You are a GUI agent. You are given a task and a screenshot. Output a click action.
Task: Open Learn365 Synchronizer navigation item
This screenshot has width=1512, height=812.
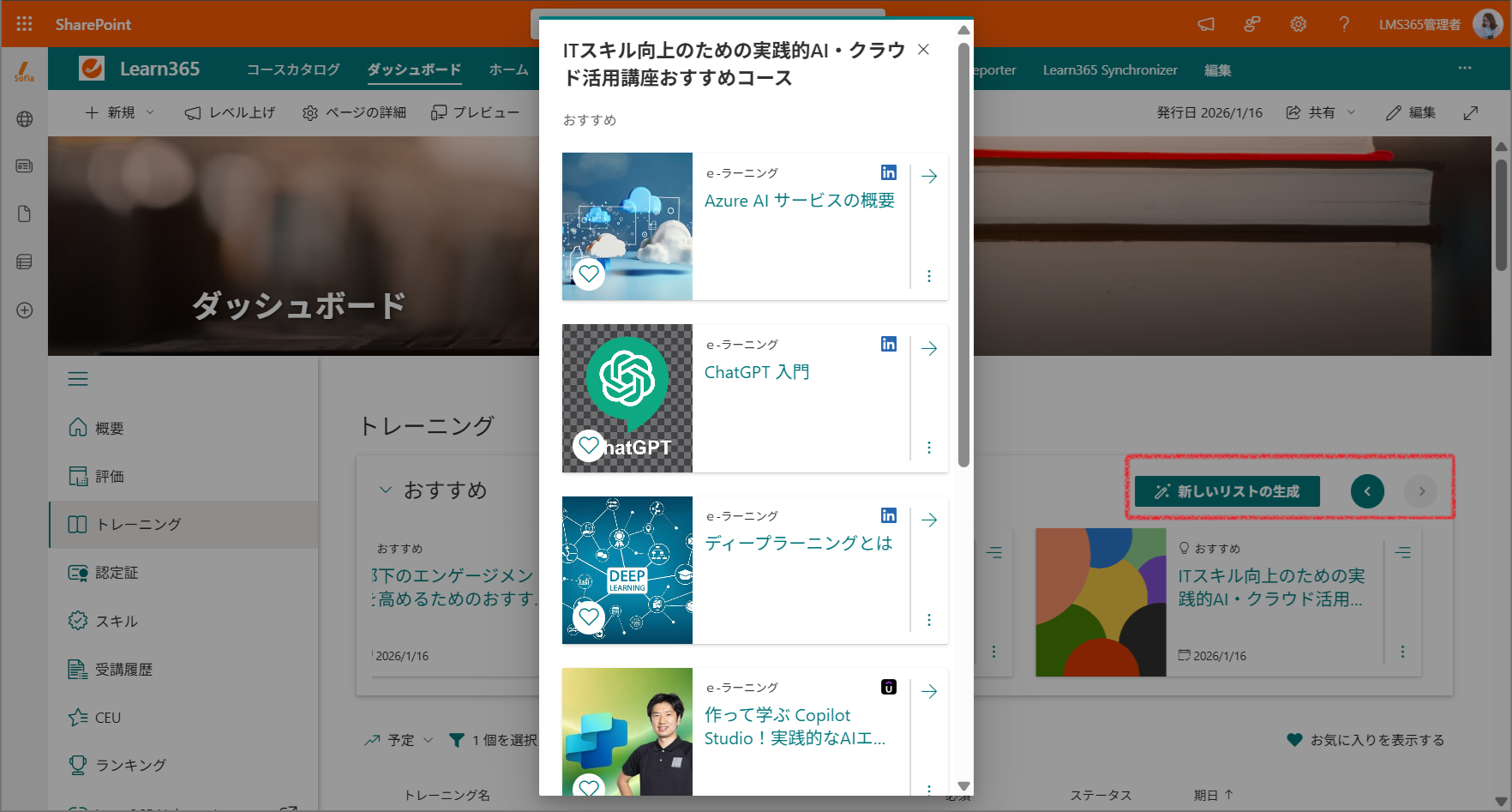(x=1110, y=69)
